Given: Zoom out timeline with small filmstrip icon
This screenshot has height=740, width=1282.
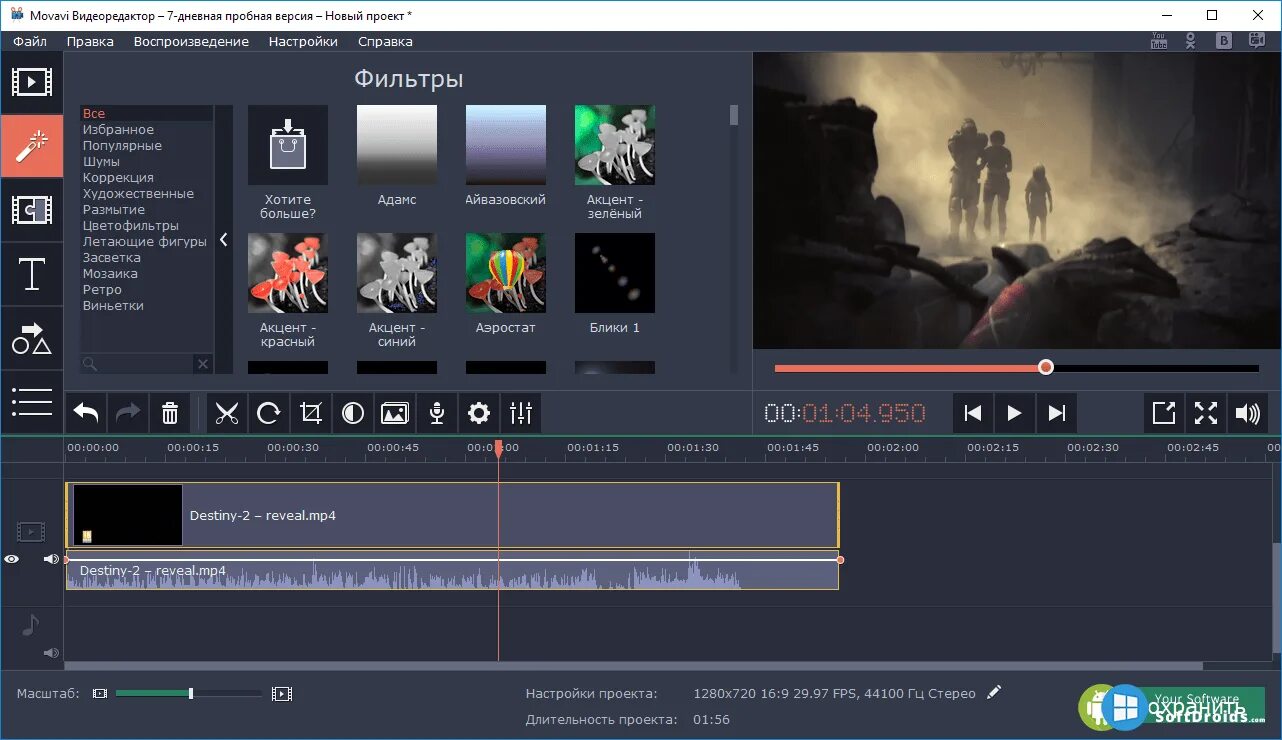Looking at the screenshot, I should pos(100,693).
